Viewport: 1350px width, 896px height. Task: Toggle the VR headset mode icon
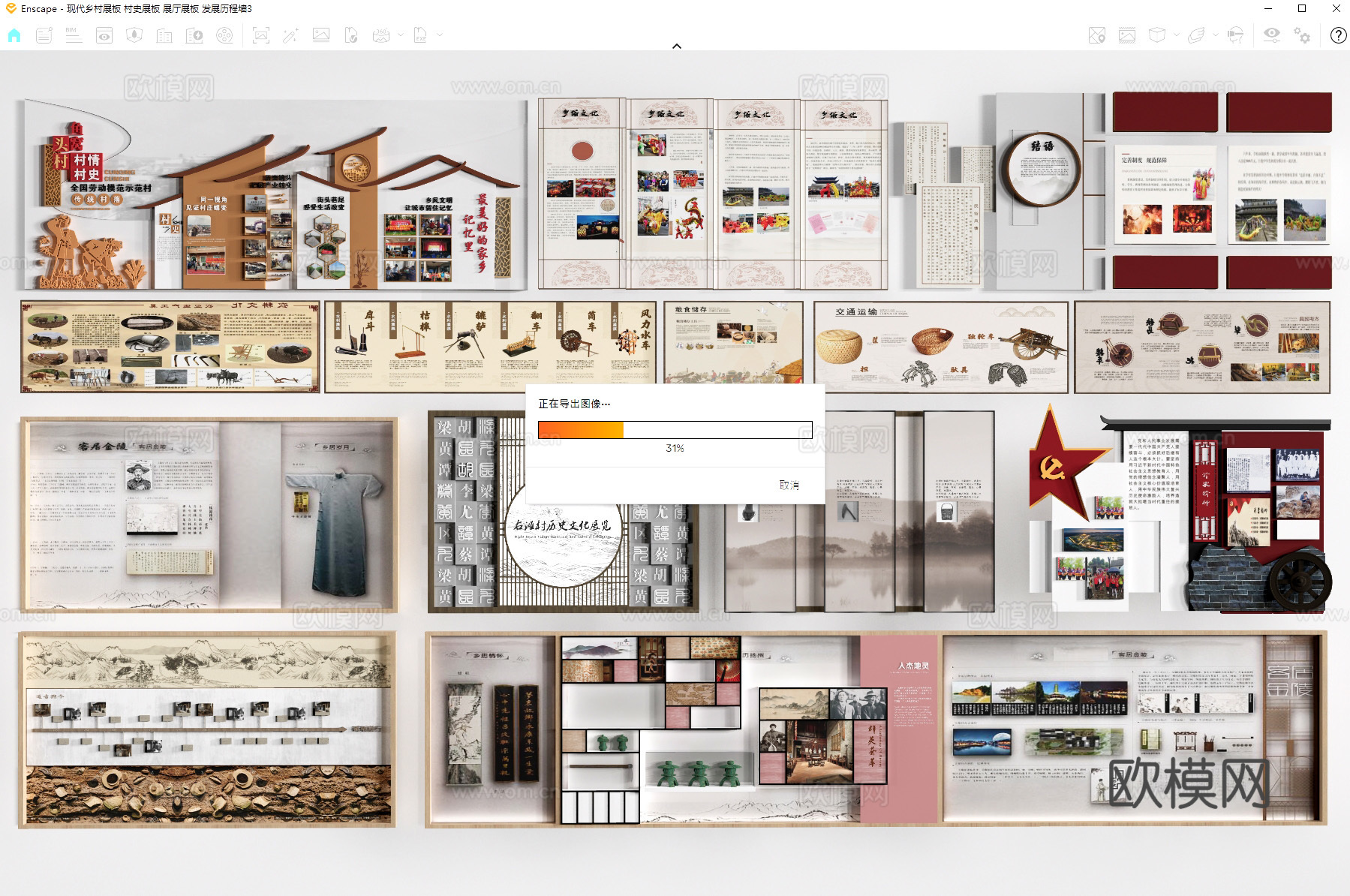[x=1235, y=35]
